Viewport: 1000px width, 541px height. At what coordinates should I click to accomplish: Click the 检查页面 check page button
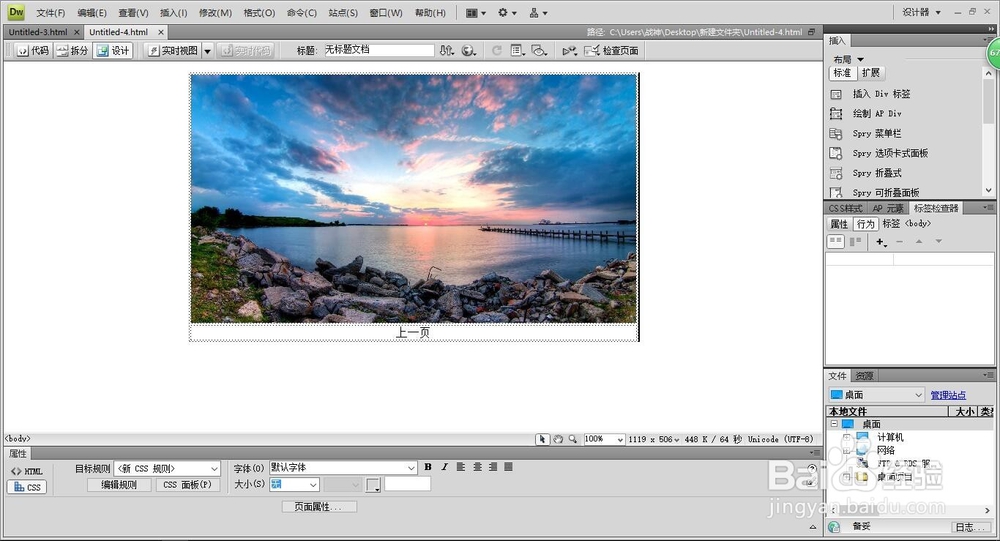pyautogui.click(x=611, y=50)
